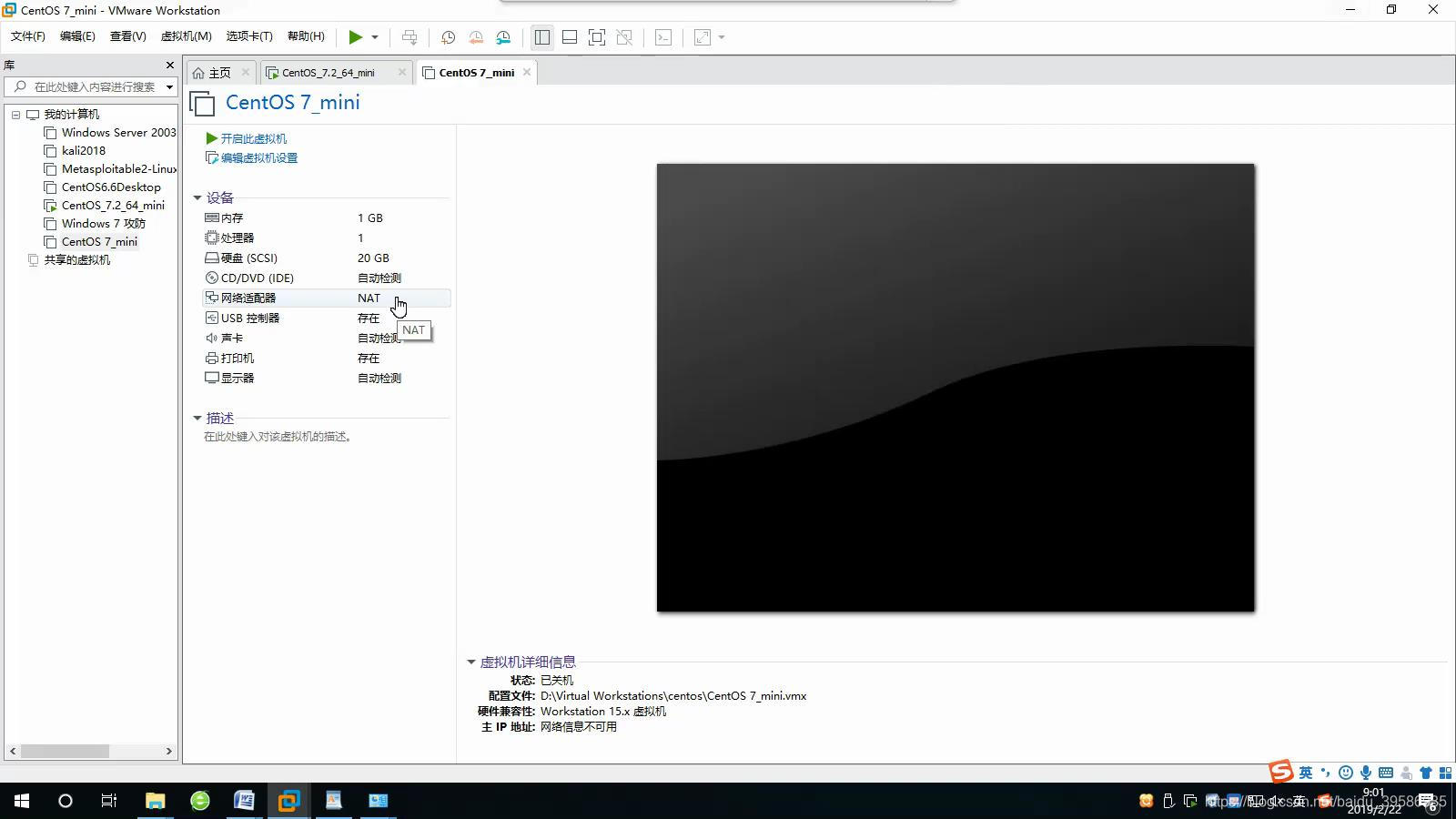This screenshot has height=819, width=1456.
Task: Open 声卡 sound card device settings
Action: [326, 339]
